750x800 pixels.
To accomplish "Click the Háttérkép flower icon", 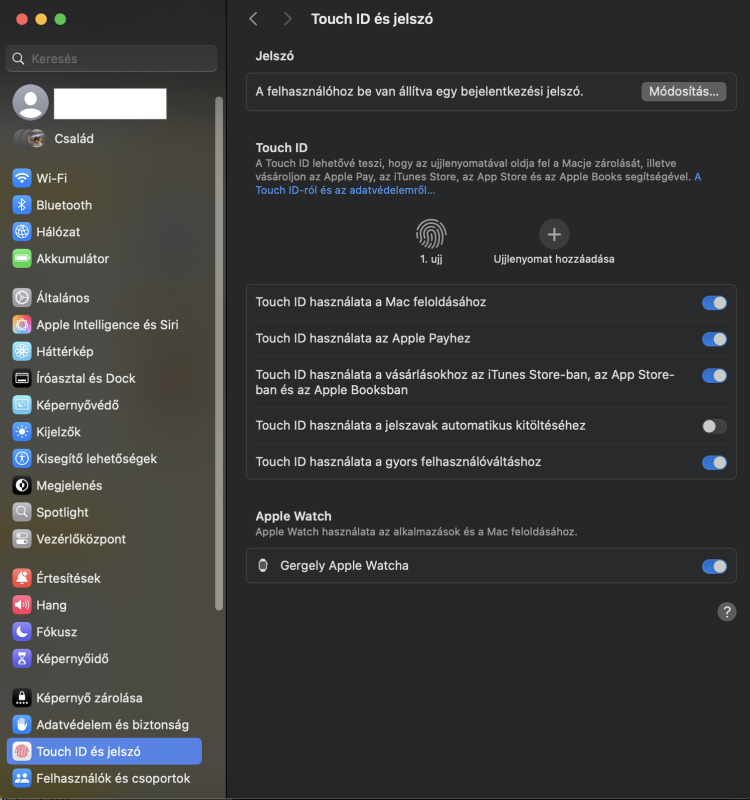I will 21,352.
